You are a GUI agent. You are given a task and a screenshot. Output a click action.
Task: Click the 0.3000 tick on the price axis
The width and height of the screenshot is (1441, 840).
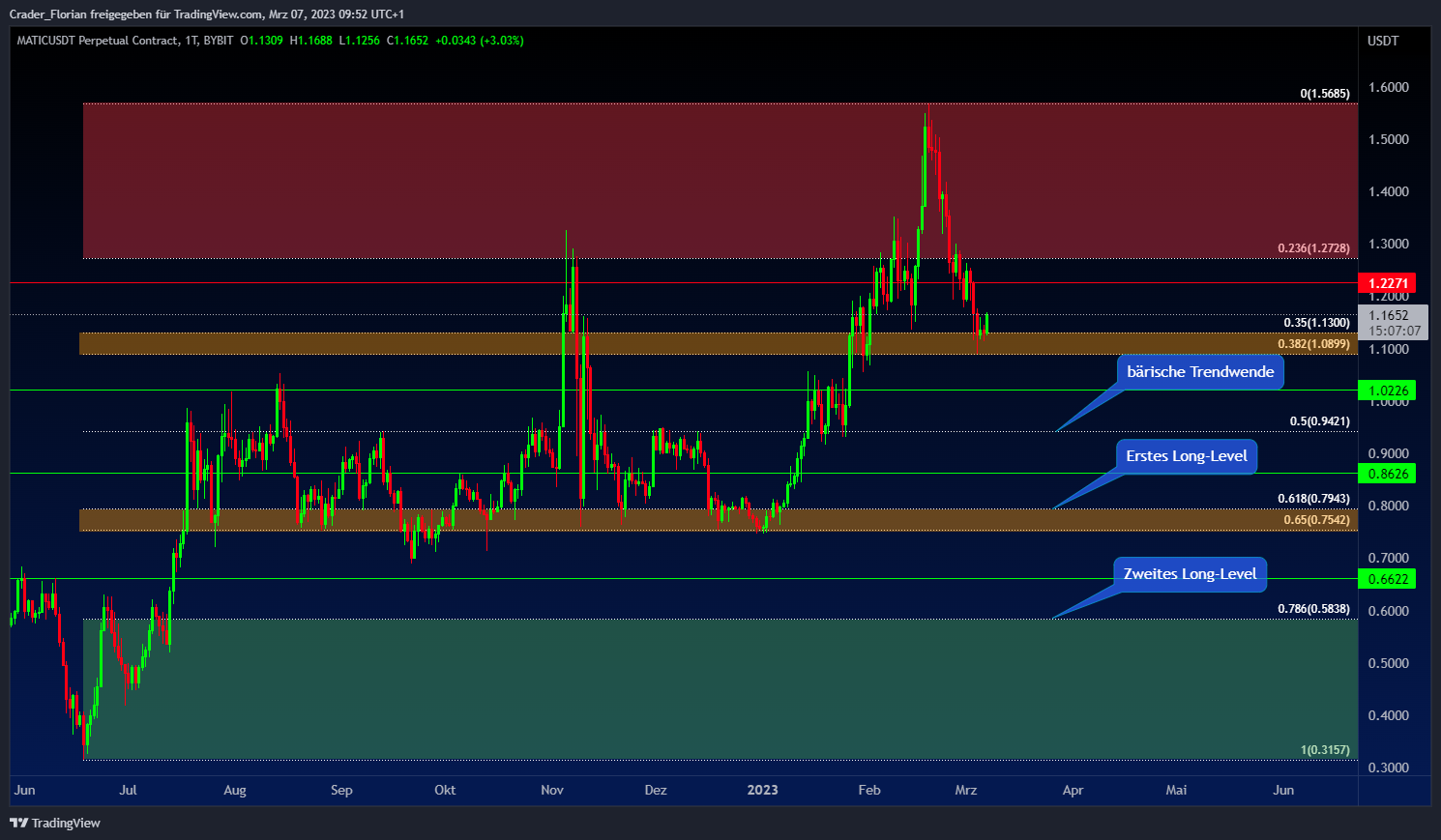click(1389, 768)
